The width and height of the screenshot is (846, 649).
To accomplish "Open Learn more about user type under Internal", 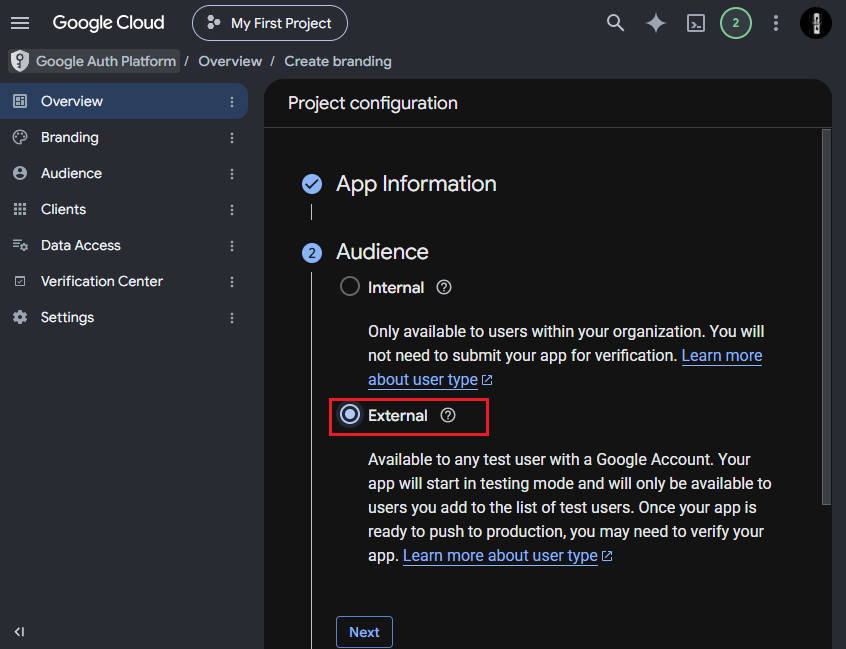I will click(722, 356).
